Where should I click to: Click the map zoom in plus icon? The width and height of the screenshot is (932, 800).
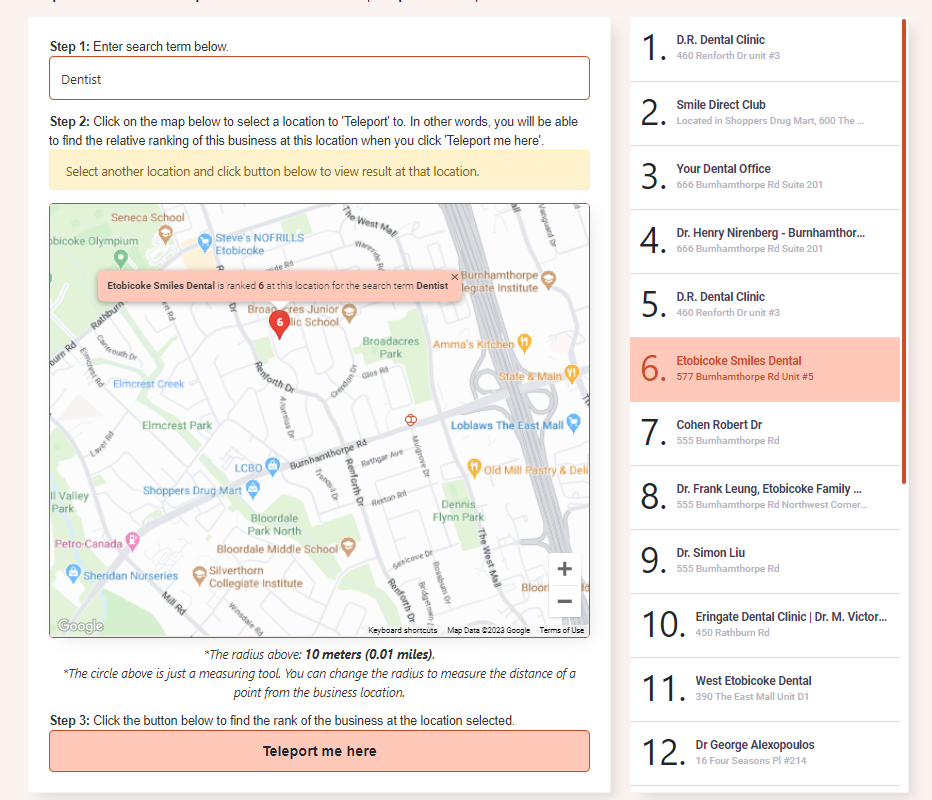(x=564, y=568)
